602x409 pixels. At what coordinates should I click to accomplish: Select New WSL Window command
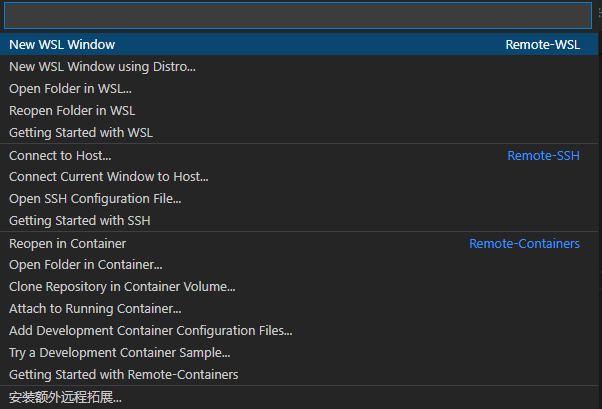point(62,45)
